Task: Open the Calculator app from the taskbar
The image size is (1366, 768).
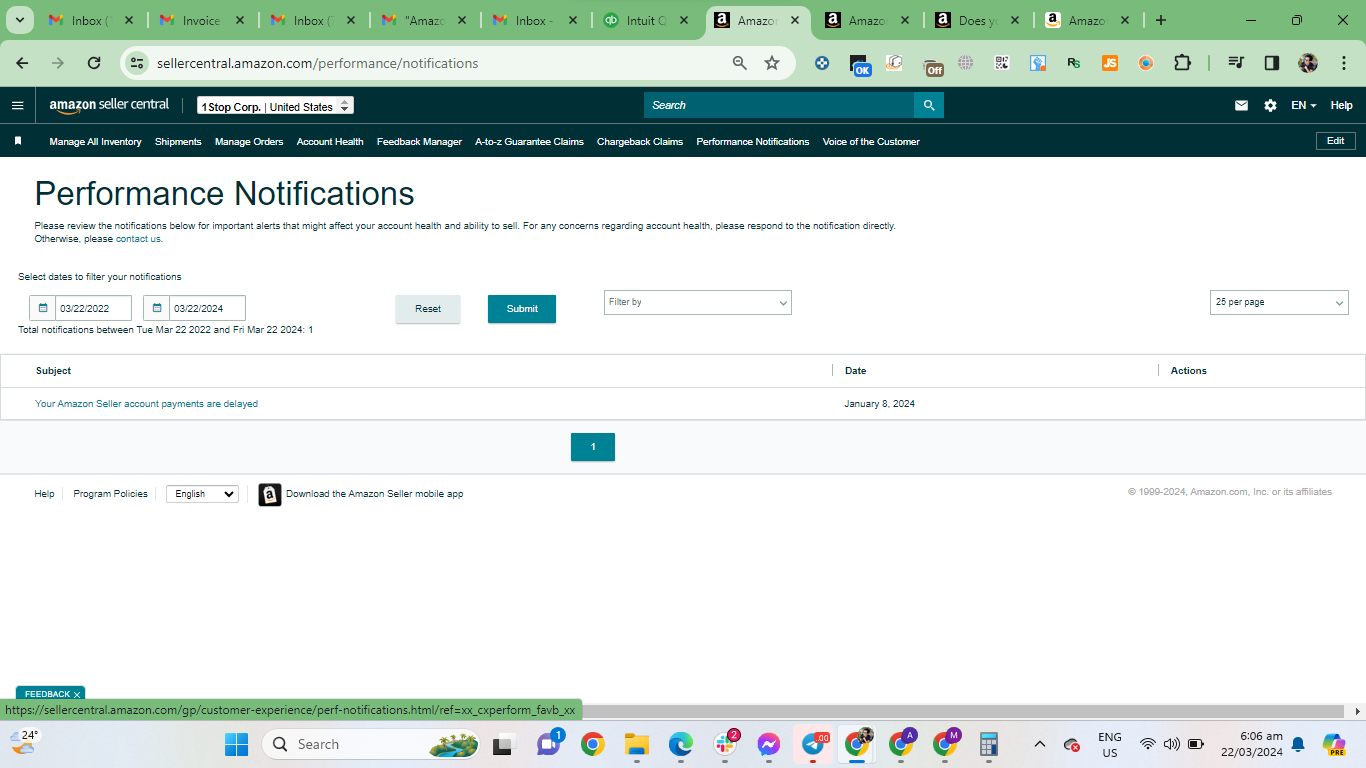Action: (989, 744)
